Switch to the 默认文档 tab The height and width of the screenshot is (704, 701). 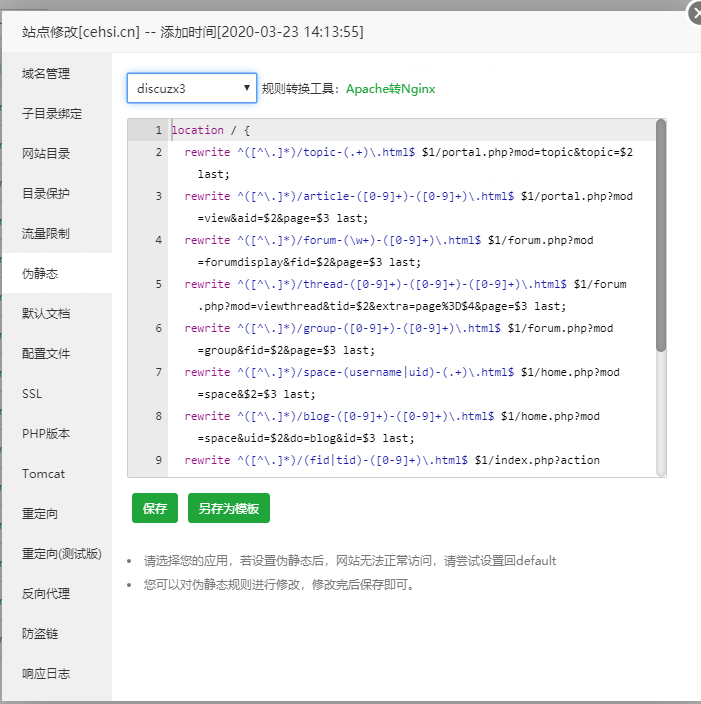(47, 314)
